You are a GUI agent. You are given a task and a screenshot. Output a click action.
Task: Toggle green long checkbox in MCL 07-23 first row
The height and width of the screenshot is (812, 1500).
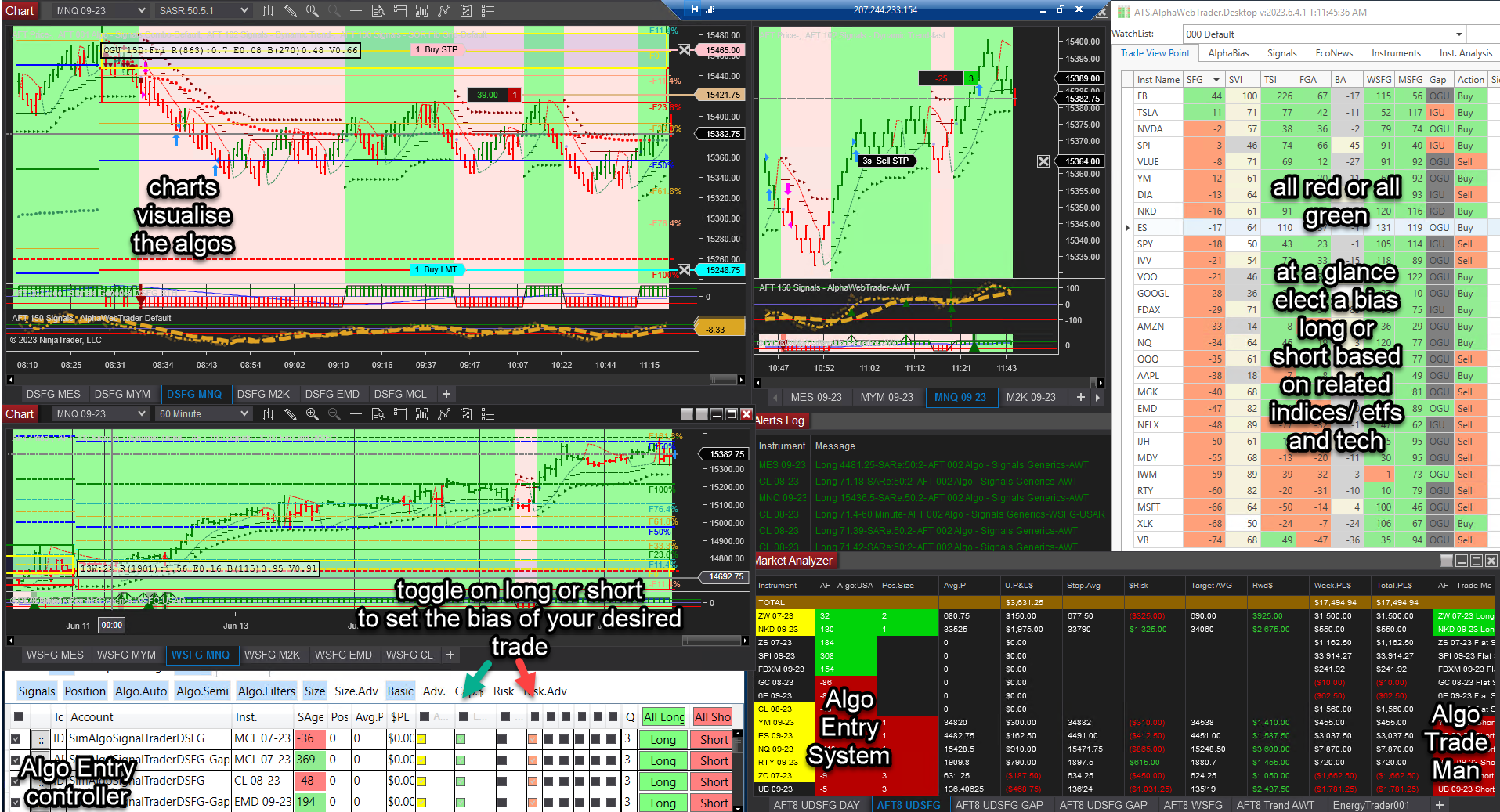(x=461, y=739)
